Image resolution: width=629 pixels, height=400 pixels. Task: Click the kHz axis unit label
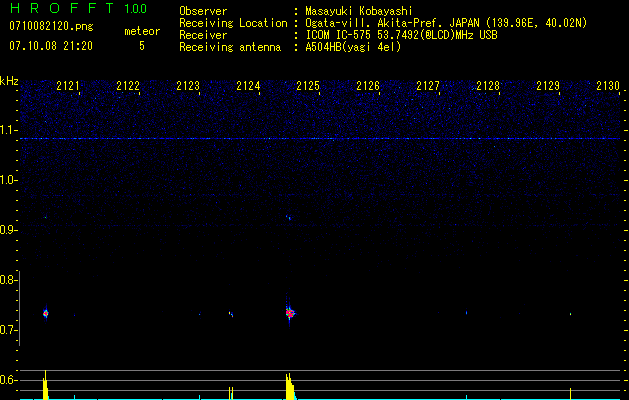[9, 81]
